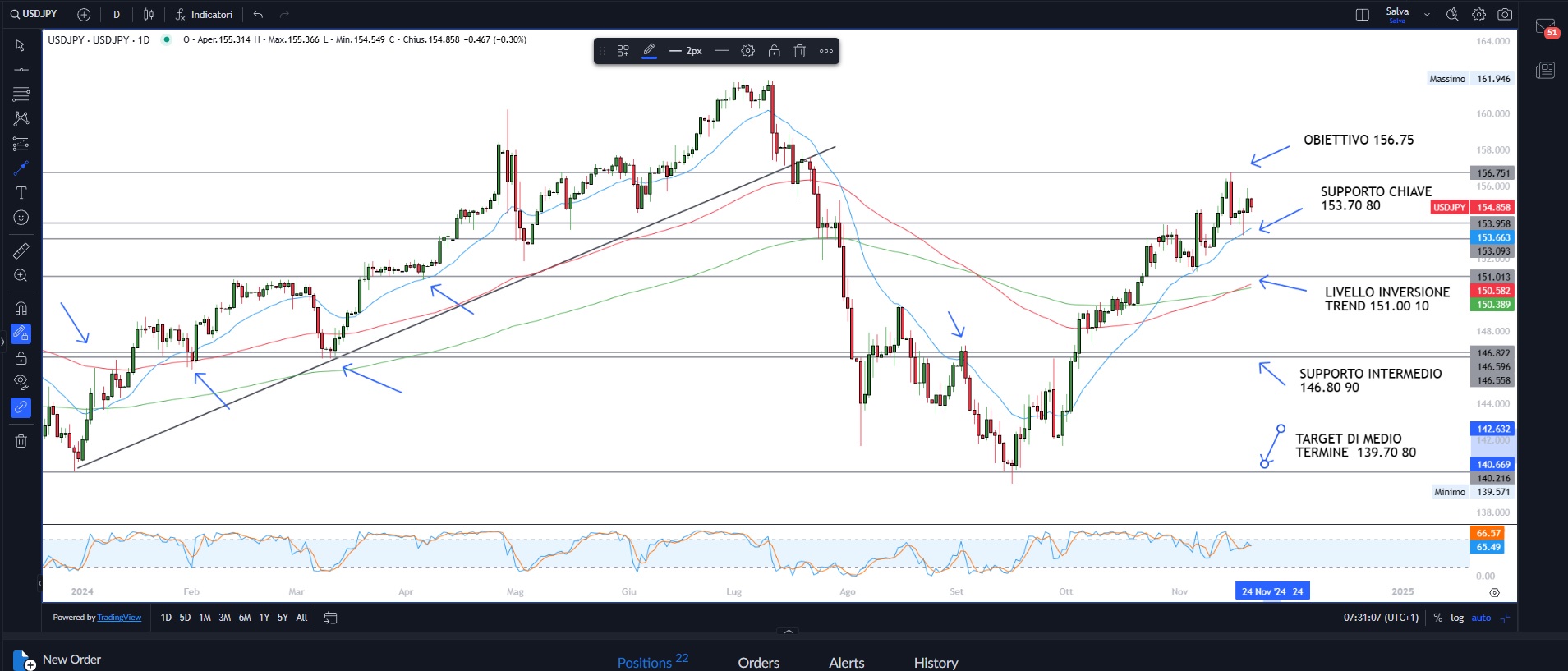Select the Text annotation tool
The height and width of the screenshot is (671, 1568).
(21, 193)
